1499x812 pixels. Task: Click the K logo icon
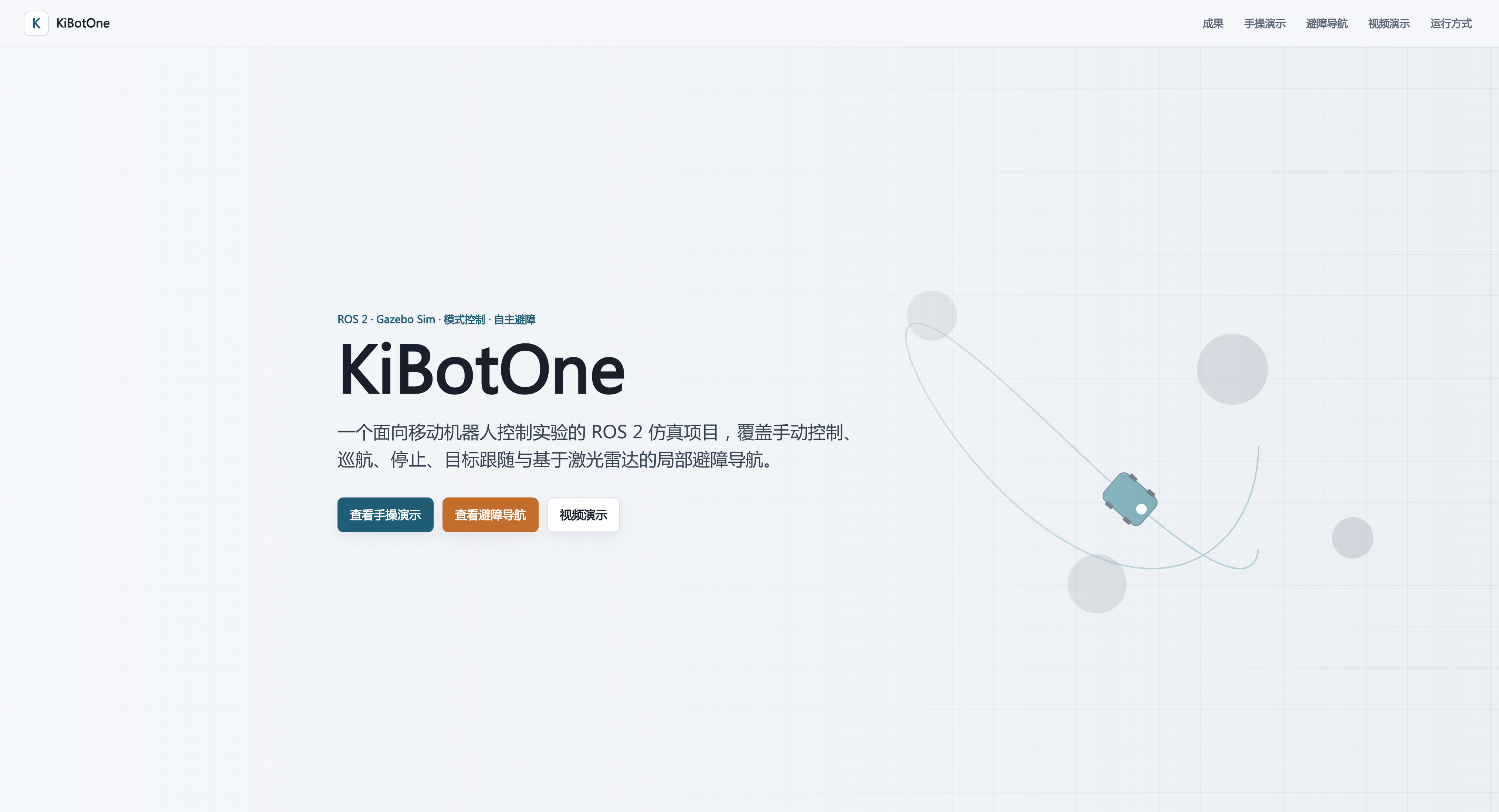(36, 23)
